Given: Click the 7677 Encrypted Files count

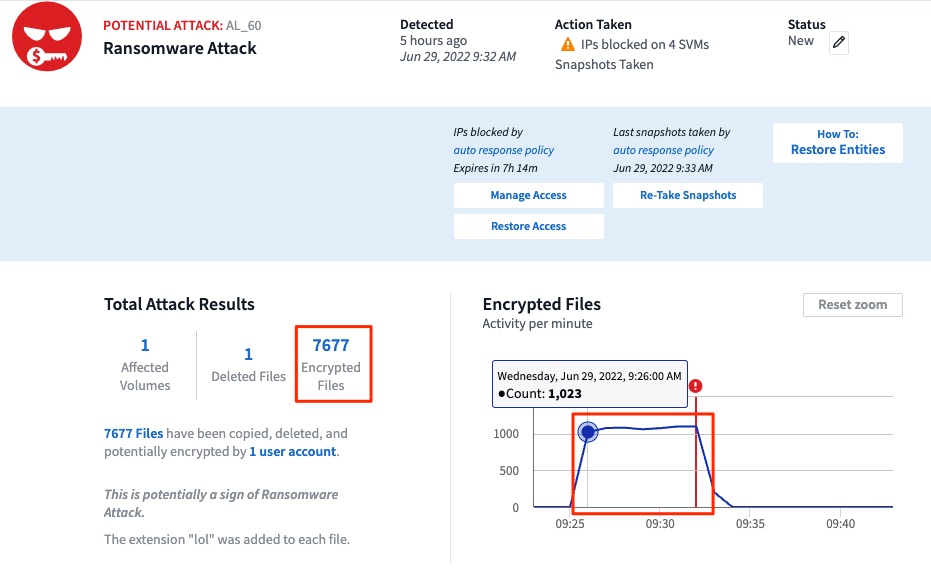Looking at the screenshot, I should tap(331, 345).
